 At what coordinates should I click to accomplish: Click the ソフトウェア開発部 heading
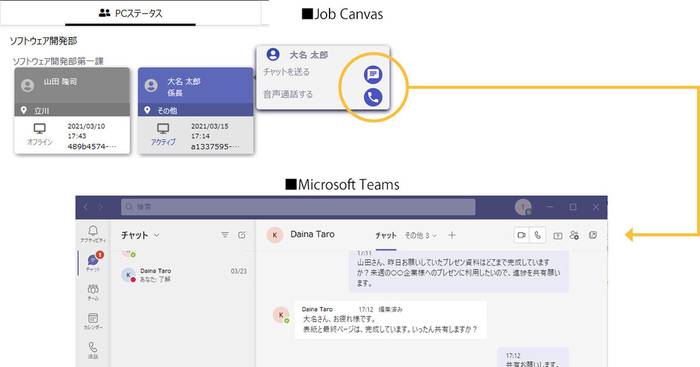(43, 41)
